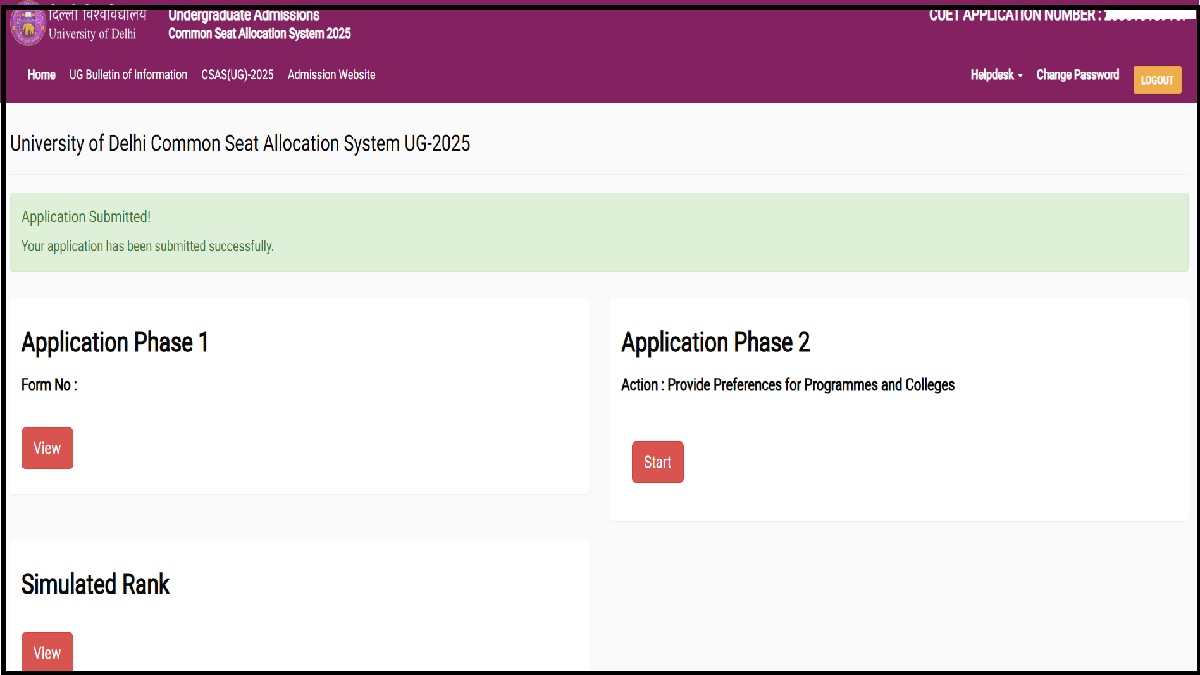
Task: Click View under Application Phase 1
Action: [x=47, y=448]
